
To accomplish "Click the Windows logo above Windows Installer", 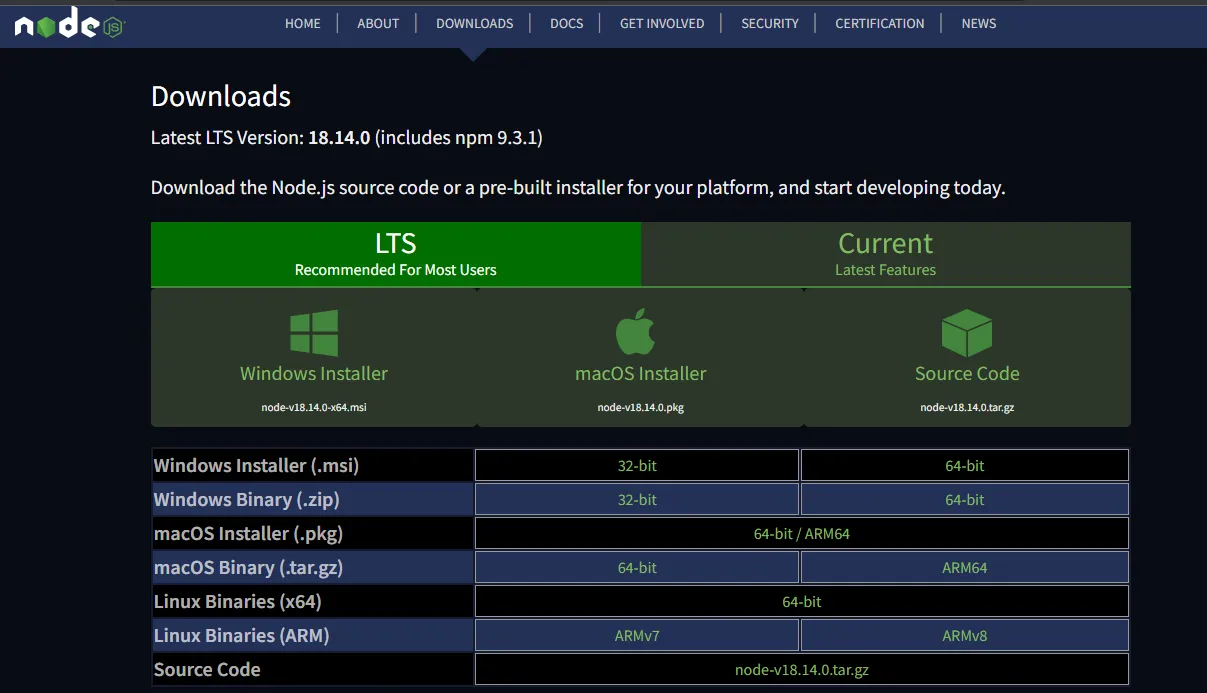I will [x=313, y=331].
